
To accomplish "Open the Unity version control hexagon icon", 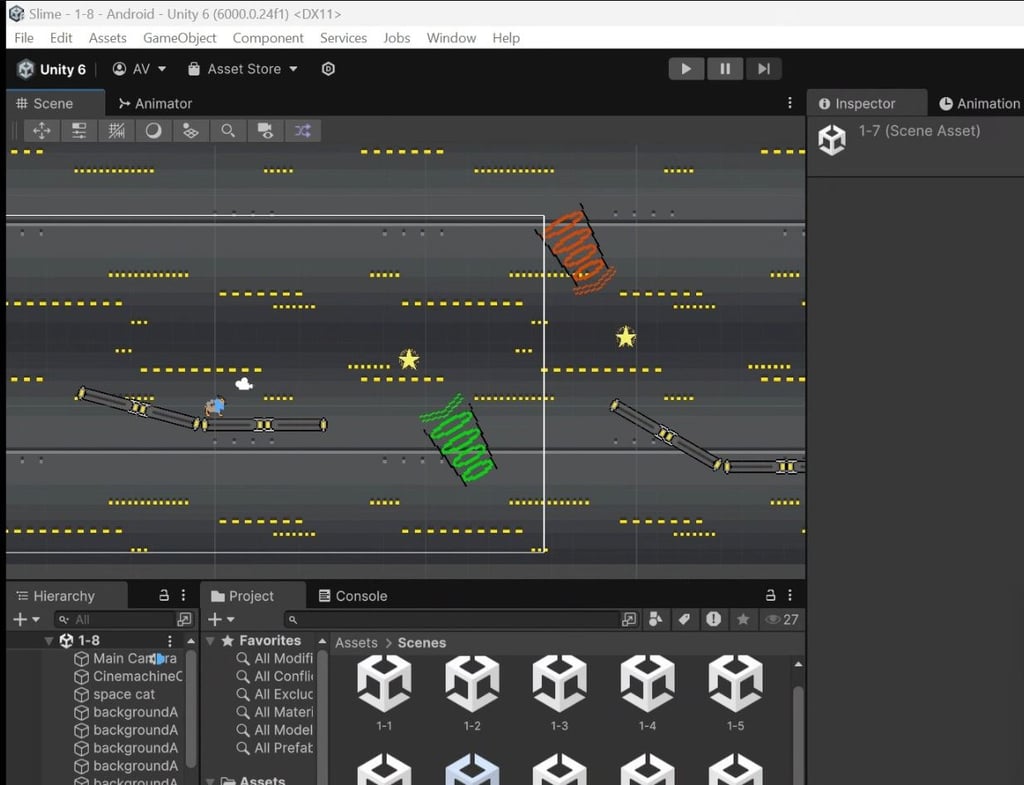I will pos(328,69).
